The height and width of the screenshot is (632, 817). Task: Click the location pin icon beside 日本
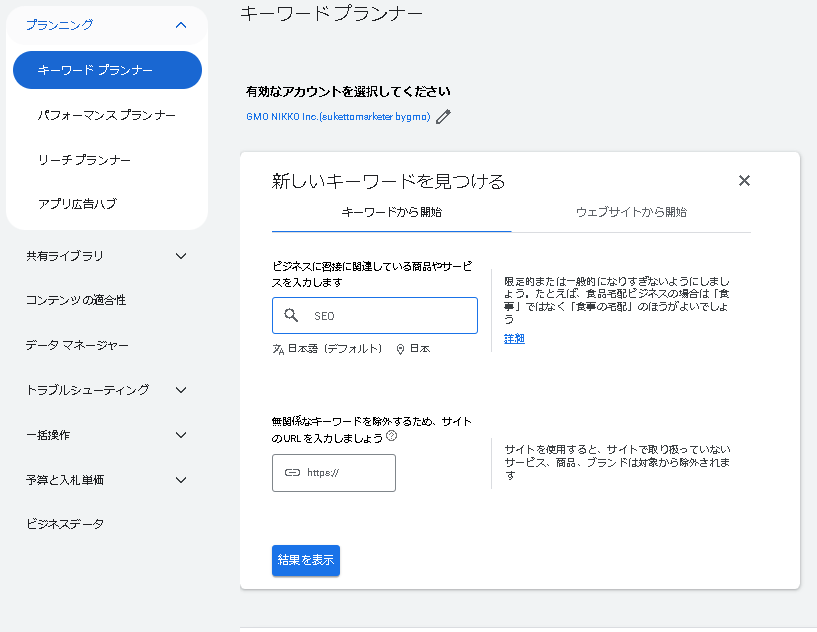(x=400, y=350)
